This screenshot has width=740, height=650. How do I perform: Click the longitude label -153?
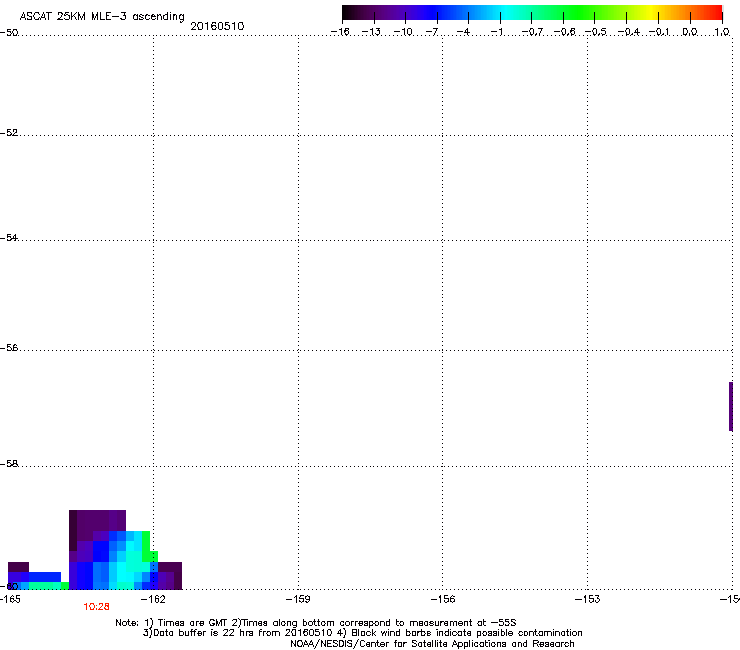coord(588,599)
